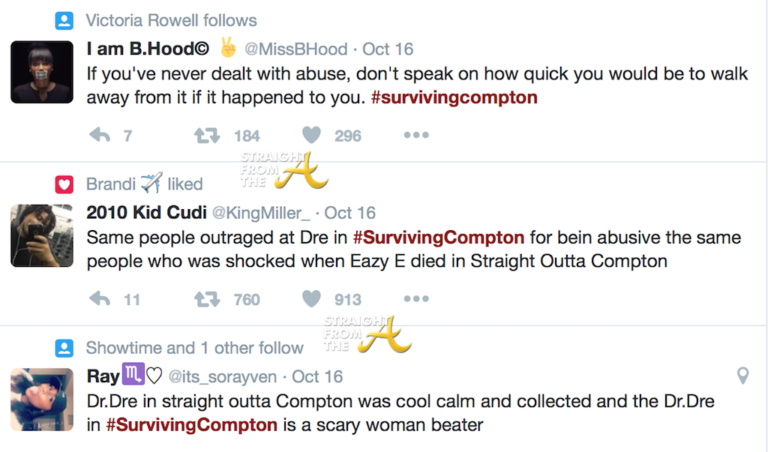Open more options on Kid Cudi tweet

click(x=416, y=298)
